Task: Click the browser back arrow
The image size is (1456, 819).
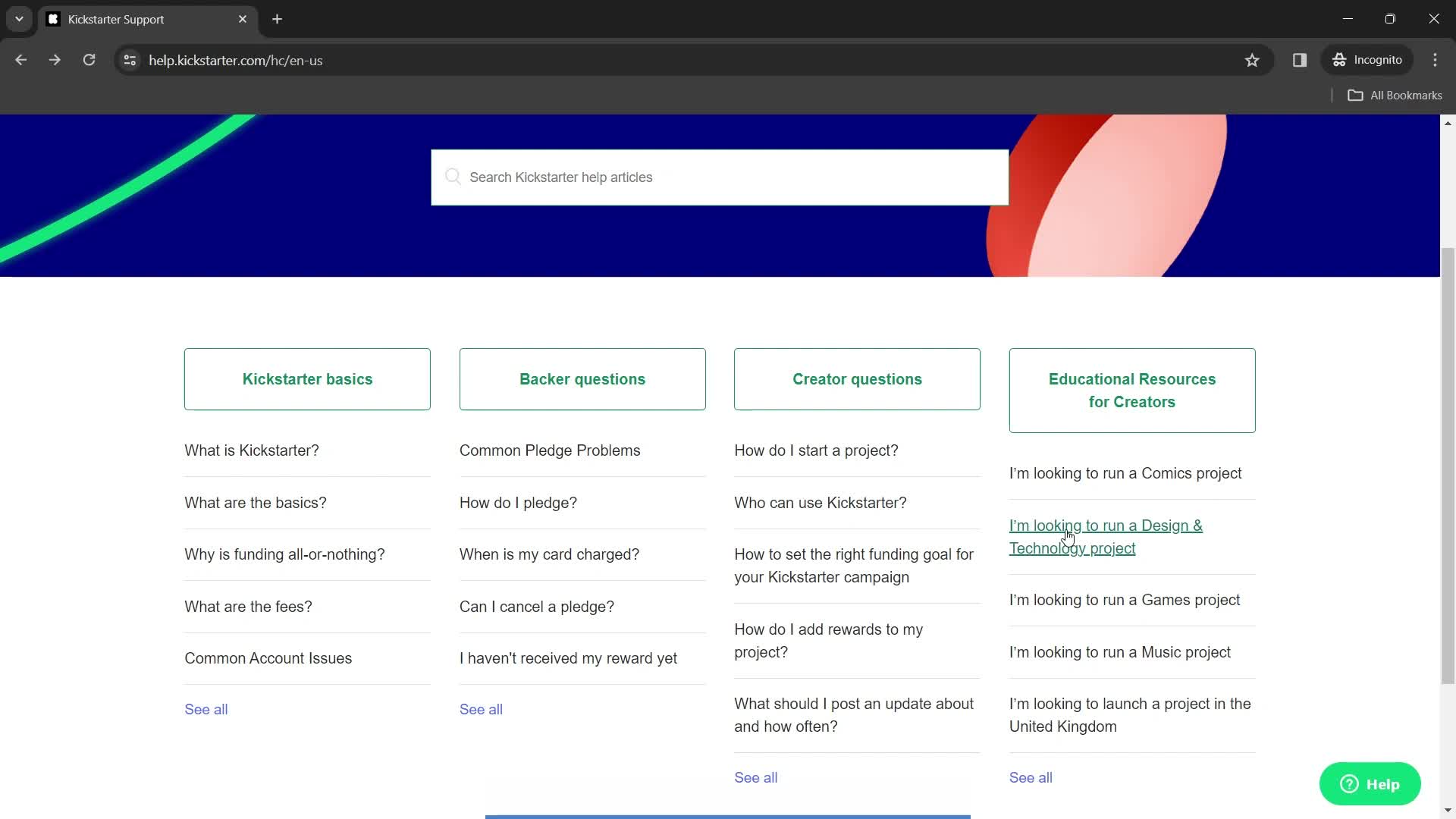Action: click(x=21, y=60)
